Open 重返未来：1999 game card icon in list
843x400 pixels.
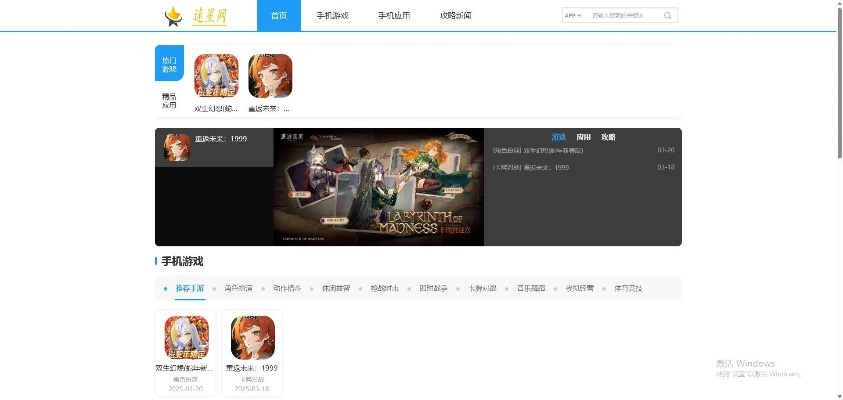coord(253,338)
